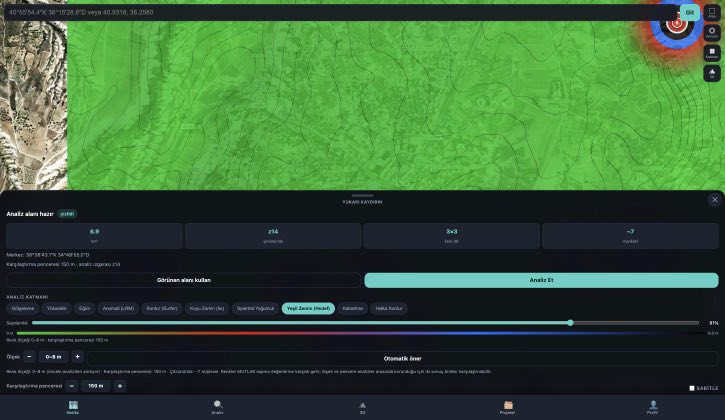
Task: Click the 6.9 km² area stat card
Action: click(x=94, y=236)
